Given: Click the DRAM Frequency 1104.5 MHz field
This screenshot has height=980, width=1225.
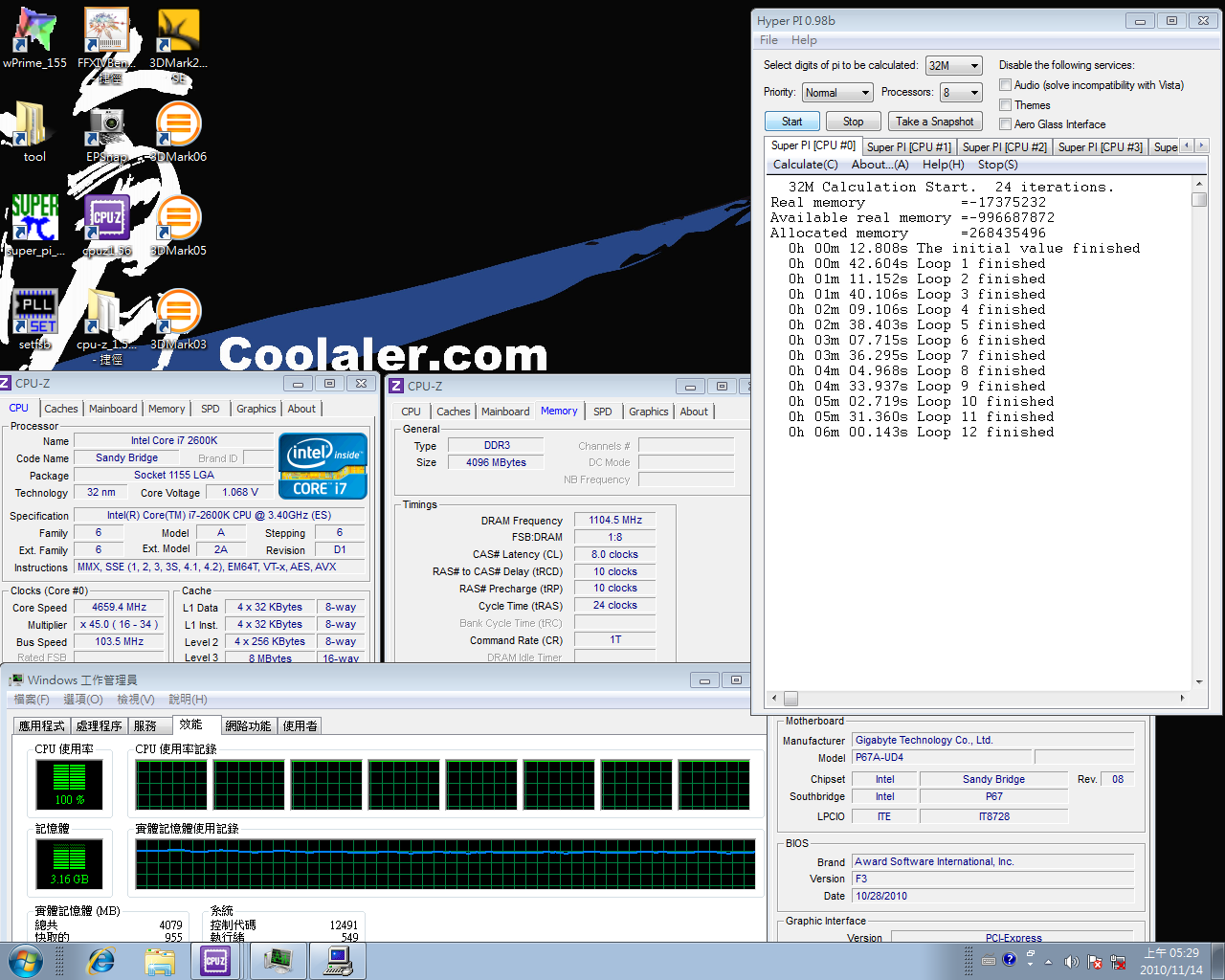Looking at the screenshot, I should pos(615,520).
